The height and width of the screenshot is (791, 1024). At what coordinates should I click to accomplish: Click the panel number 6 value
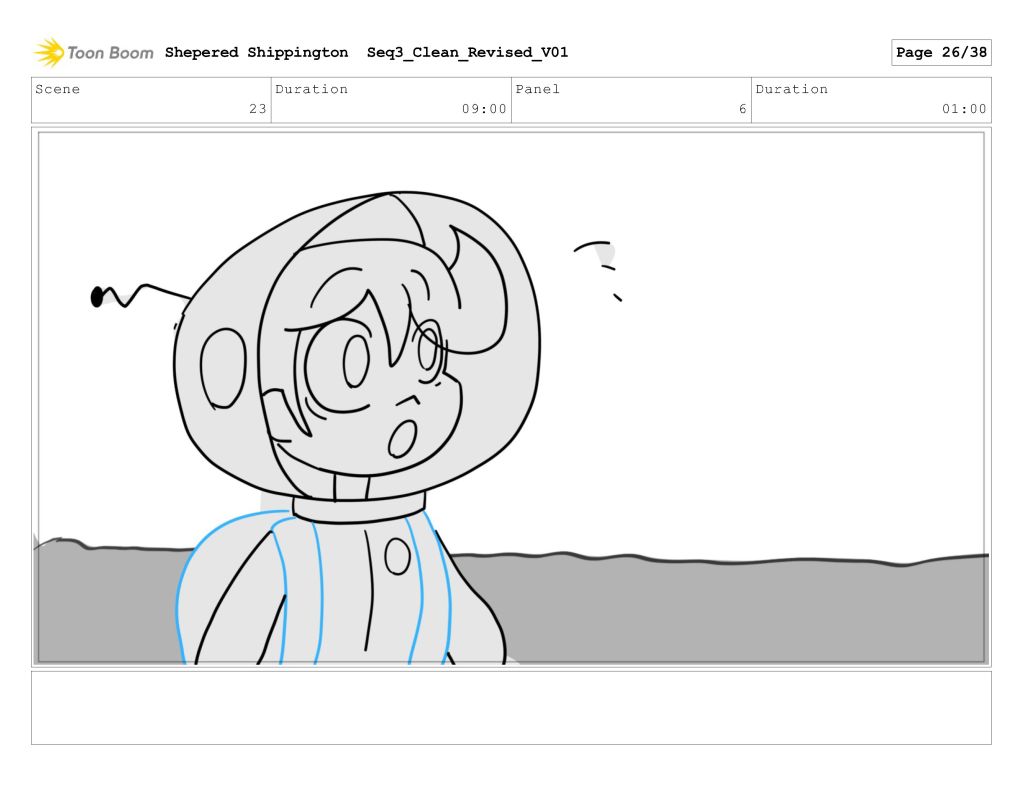pos(742,109)
